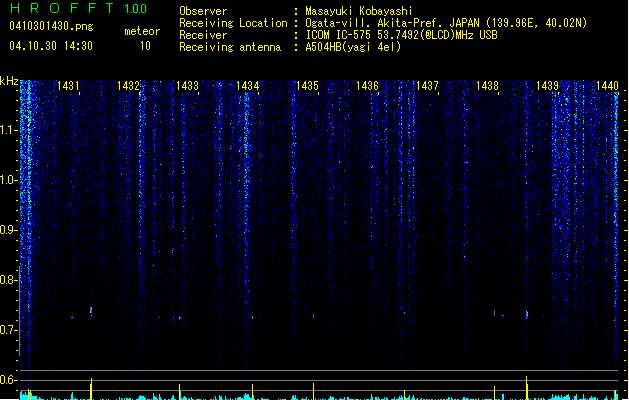The width and height of the screenshot is (629, 400).
Task: Click the 0.9 kHz frequency axis label
Action: (x=9, y=230)
